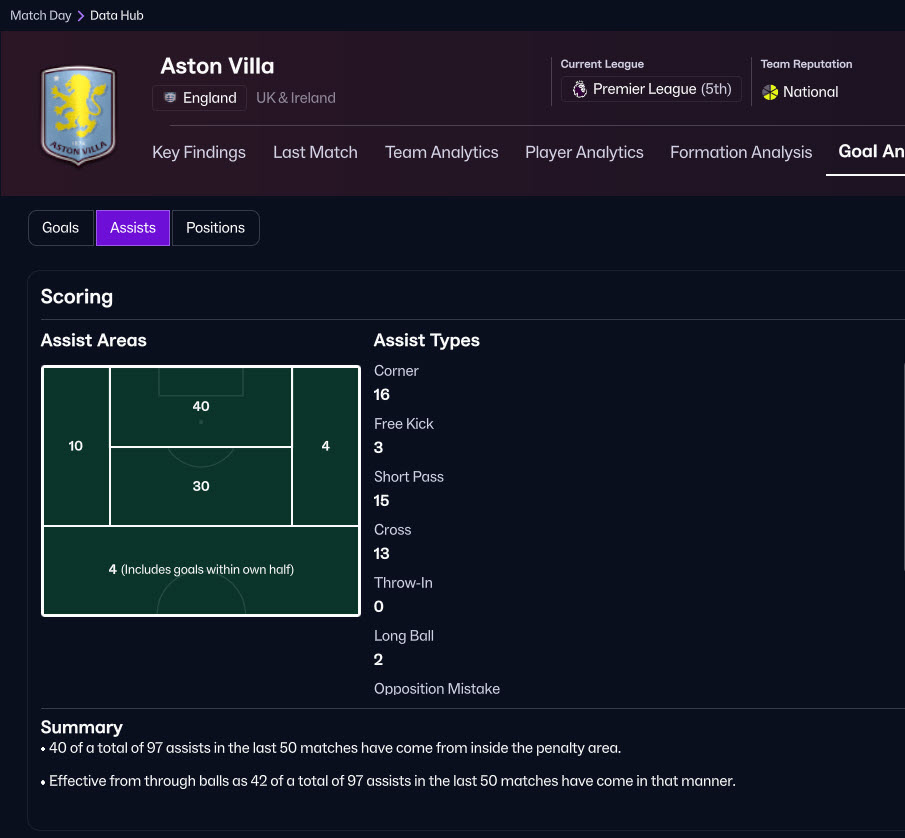The image size is (905, 838).
Task: Click the National reputation pie icon
Action: tap(770, 92)
